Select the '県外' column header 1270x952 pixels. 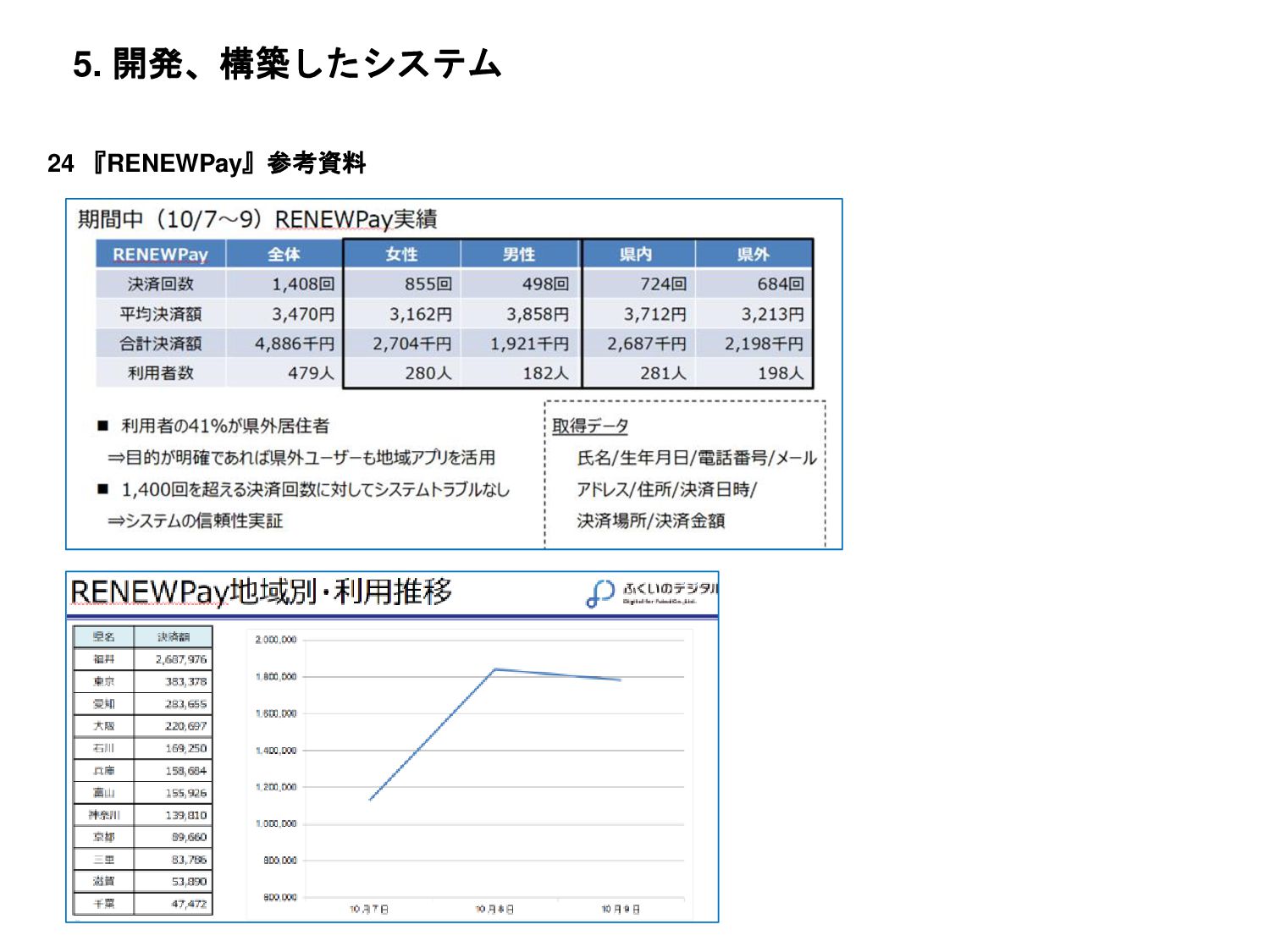(x=753, y=254)
